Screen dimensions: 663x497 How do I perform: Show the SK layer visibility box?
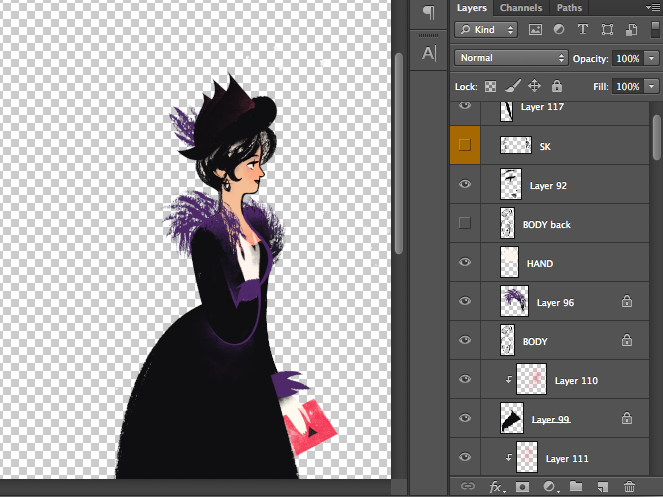(465, 145)
